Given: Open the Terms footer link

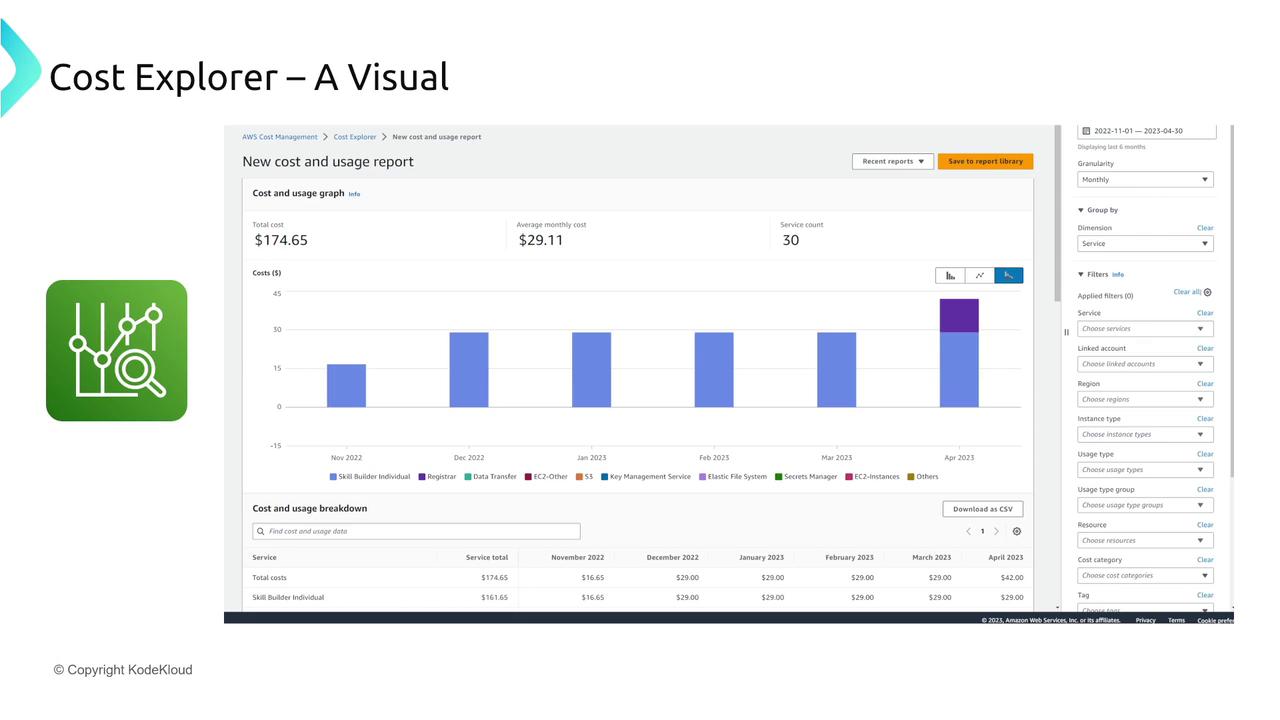Looking at the screenshot, I should tap(1177, 620).
